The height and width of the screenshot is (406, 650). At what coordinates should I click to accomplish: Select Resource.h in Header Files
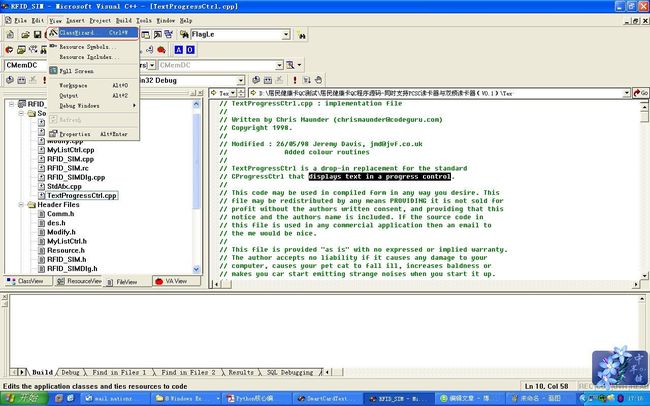click(x=66, y=250)
